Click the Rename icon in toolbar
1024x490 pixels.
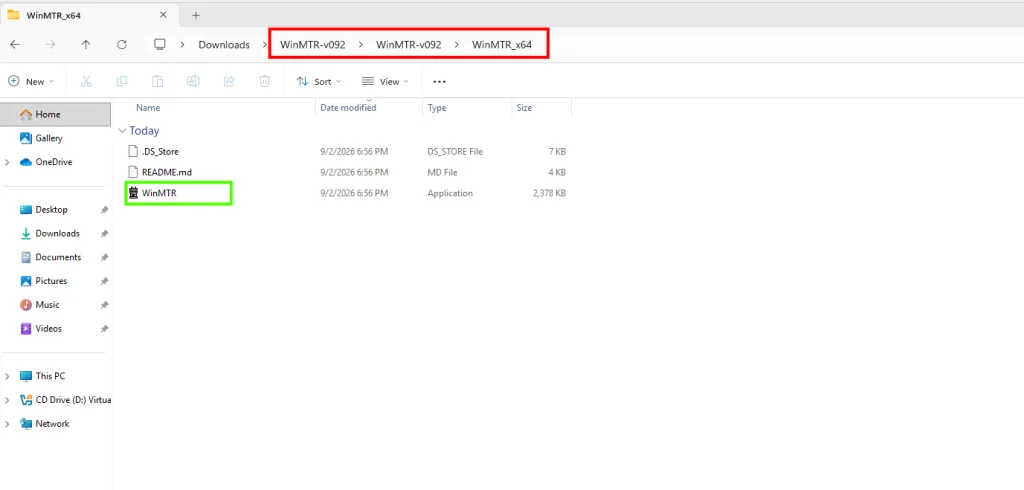tap(193, 82)
